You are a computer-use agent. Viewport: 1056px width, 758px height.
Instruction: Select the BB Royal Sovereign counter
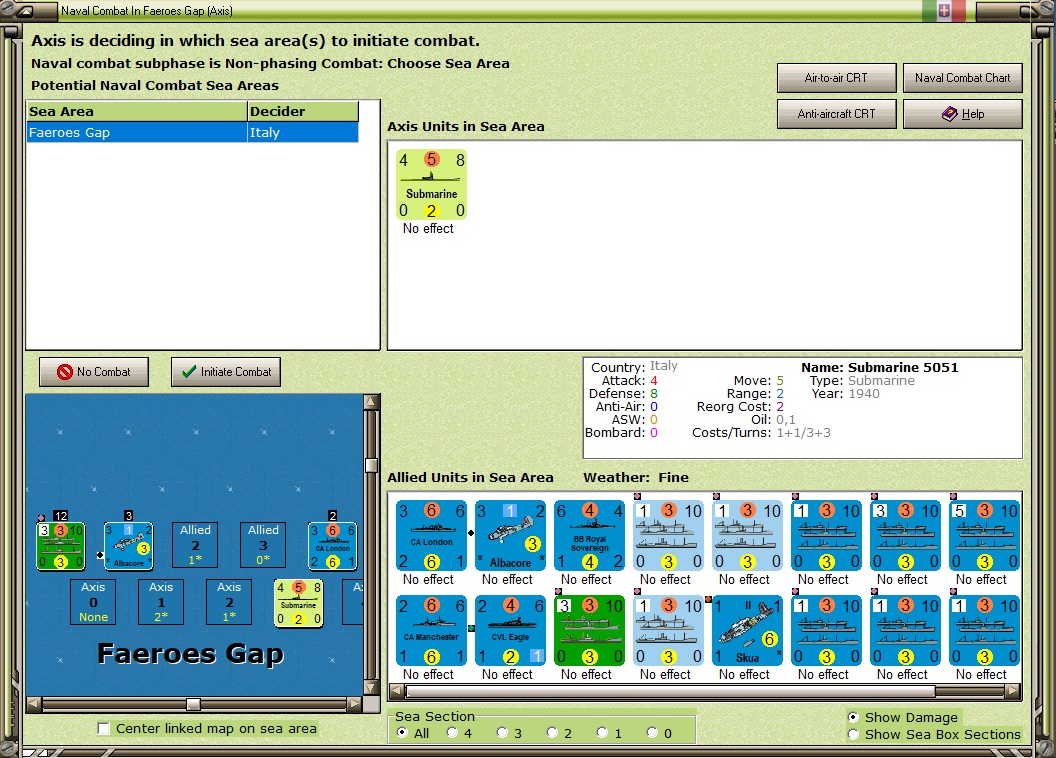[x=589, y=535]
